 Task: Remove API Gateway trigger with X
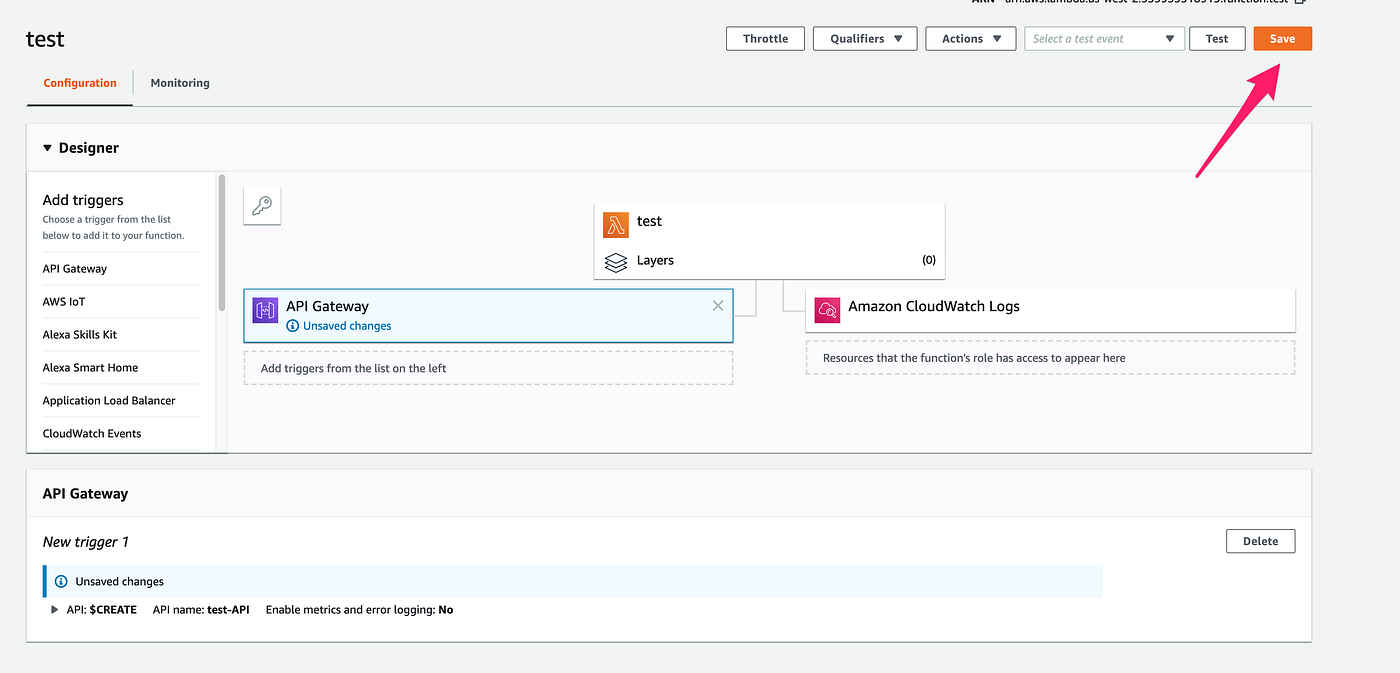coord(717,306)
